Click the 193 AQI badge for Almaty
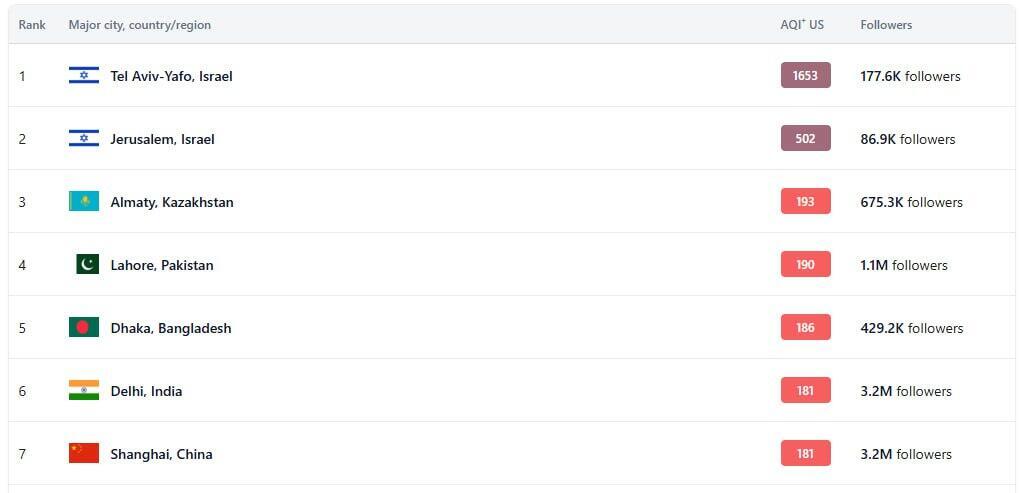Image resolution: width=1020 pixels, height=493 pixels. [x=805, y=201]
